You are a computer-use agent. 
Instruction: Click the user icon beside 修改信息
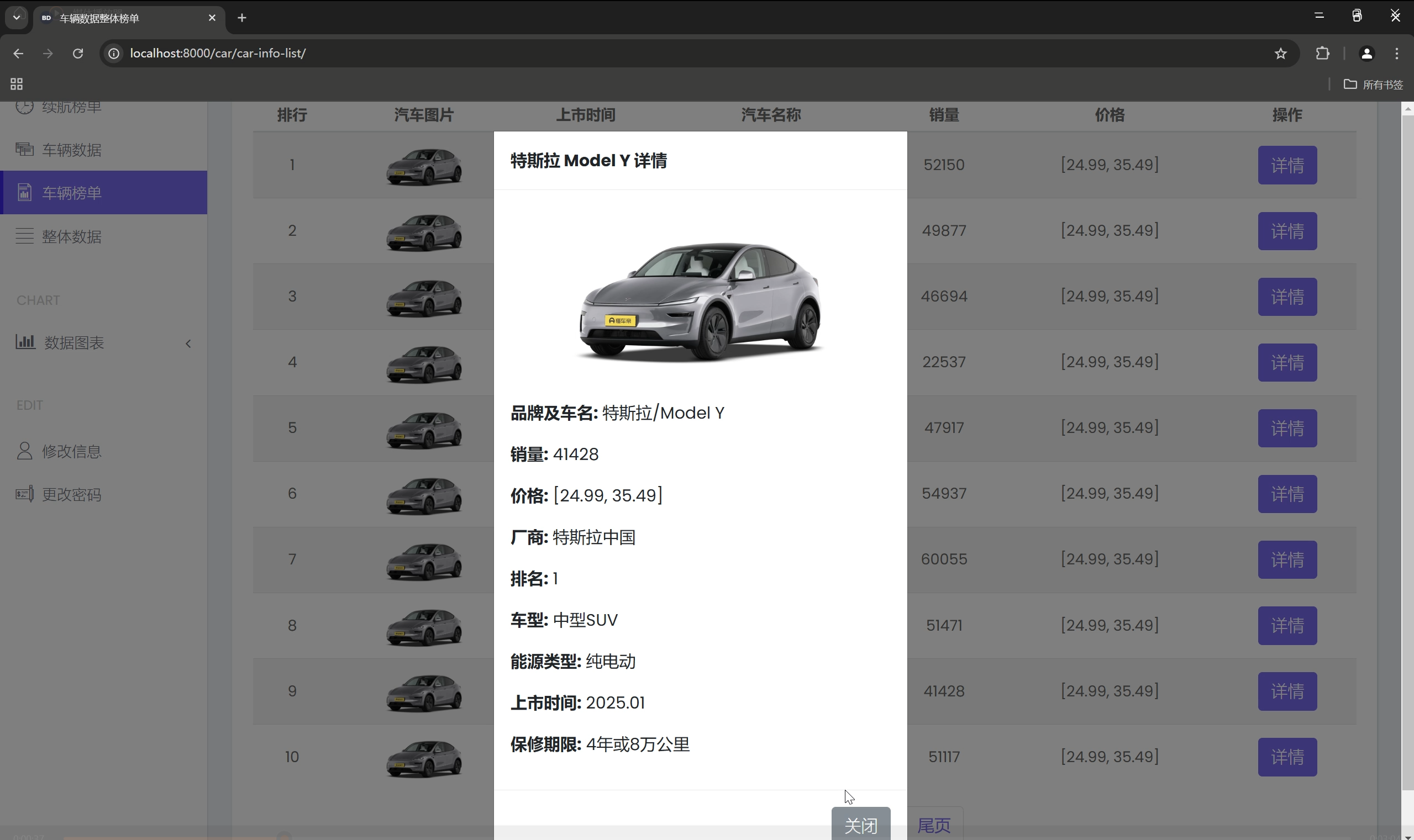click(x=24, y=451)
